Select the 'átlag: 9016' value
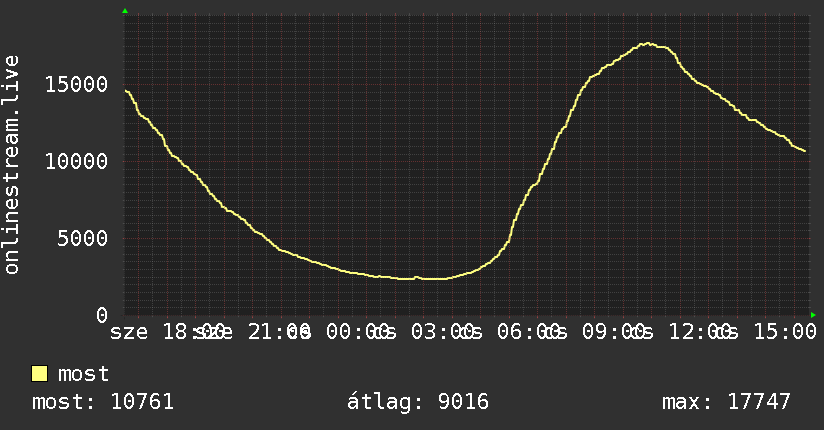This screenshot has height=430, width=824. coord(418,402)
